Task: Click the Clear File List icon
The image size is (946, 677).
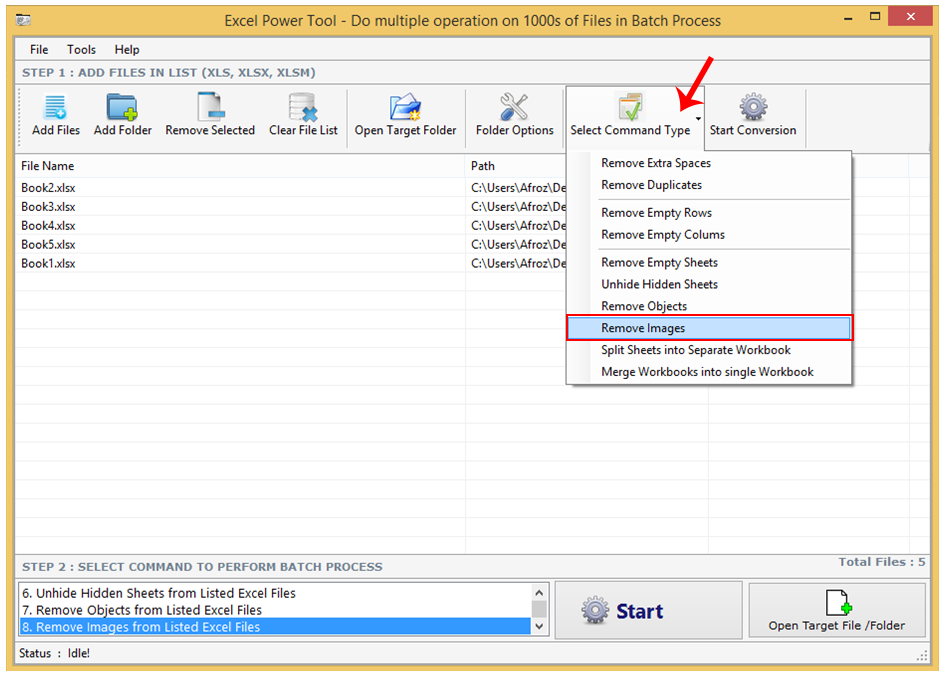Action: (x=303, y=107)
